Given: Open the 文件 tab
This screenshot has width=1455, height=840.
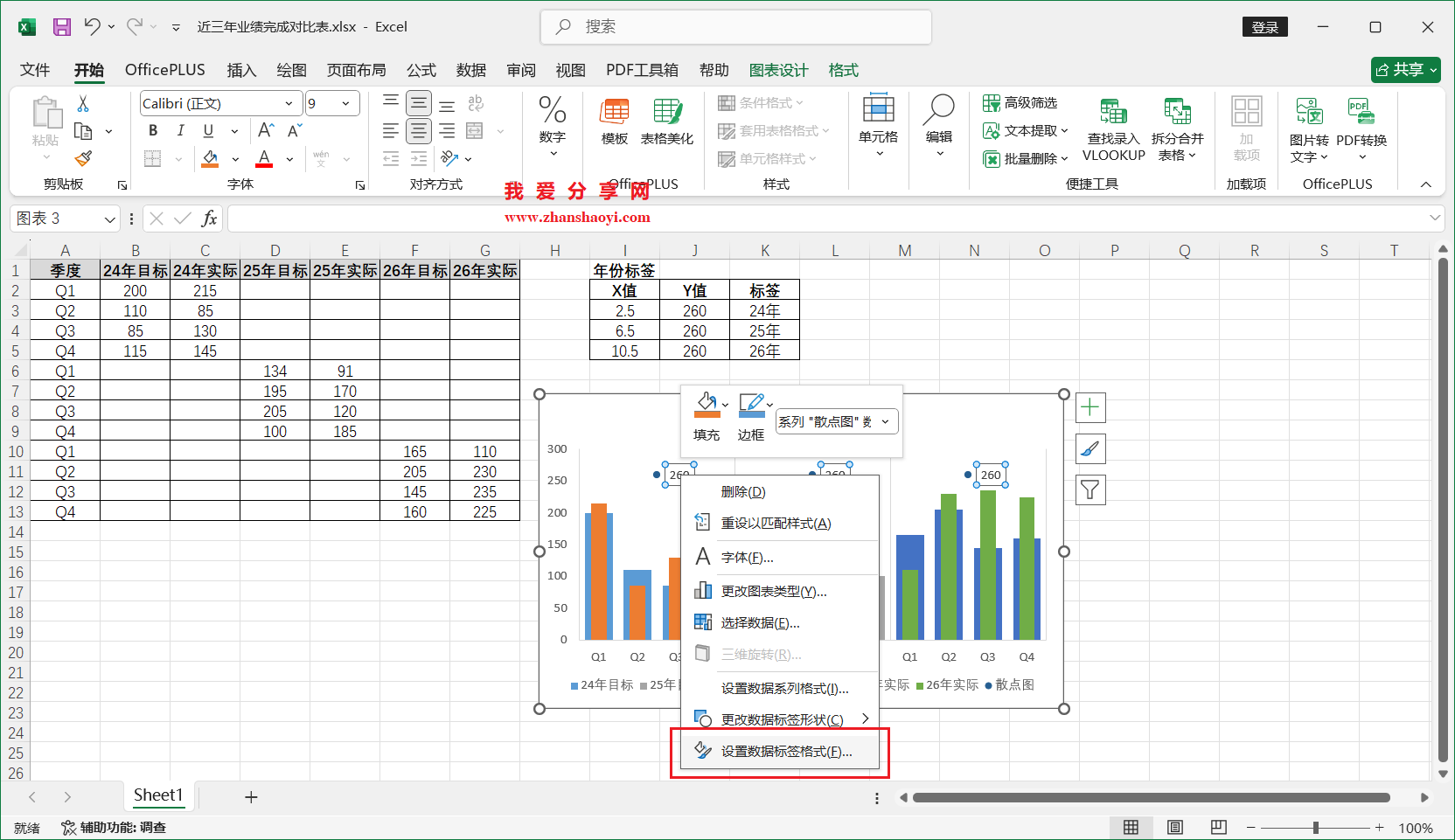Looking at the screenshot, I should pos(35,70).
